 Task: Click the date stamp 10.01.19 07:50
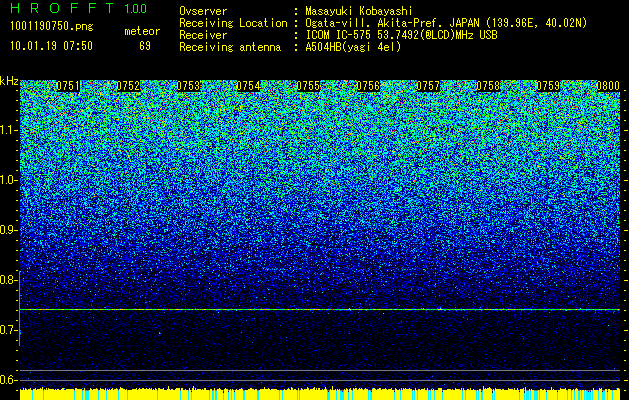coord(51,46)
